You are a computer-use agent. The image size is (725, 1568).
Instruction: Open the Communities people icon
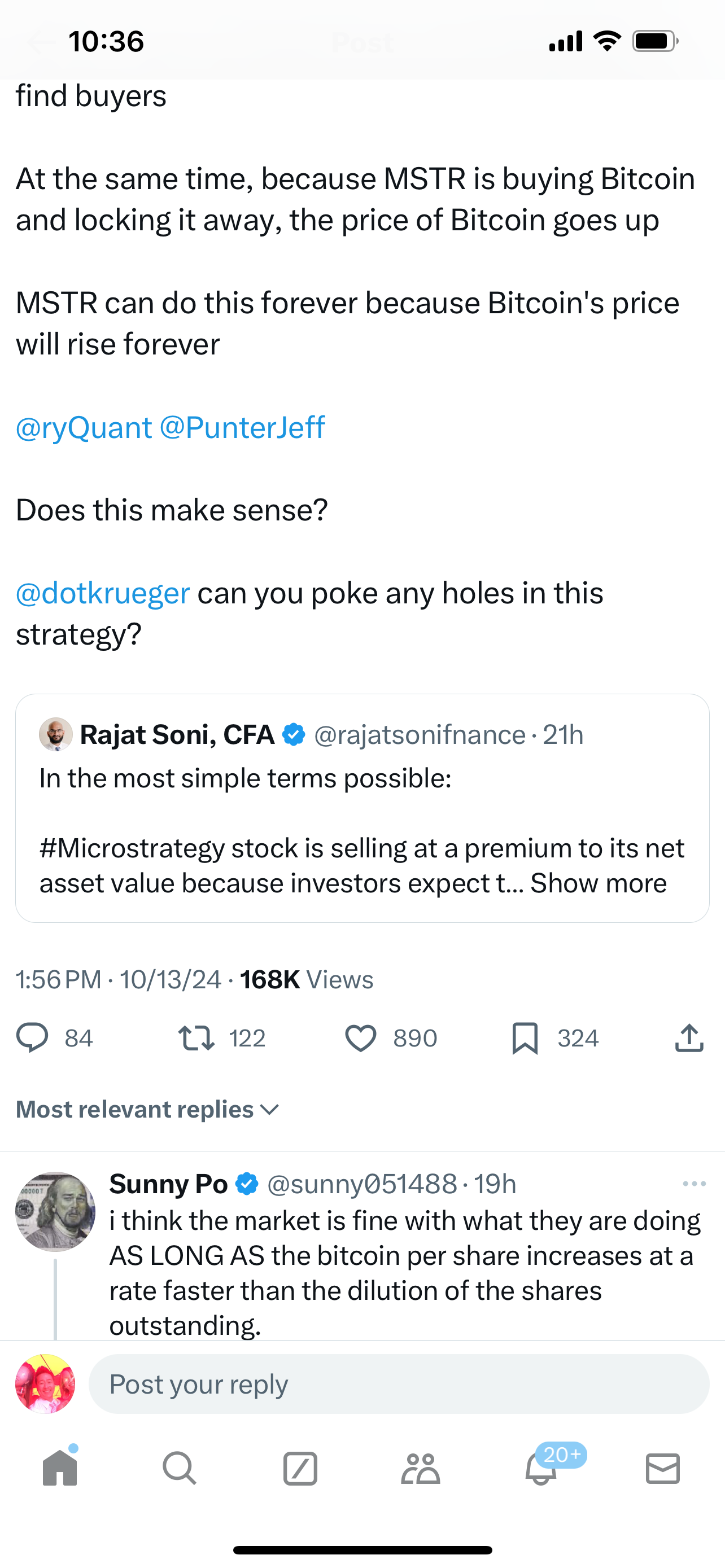(x=420, y=1468)
